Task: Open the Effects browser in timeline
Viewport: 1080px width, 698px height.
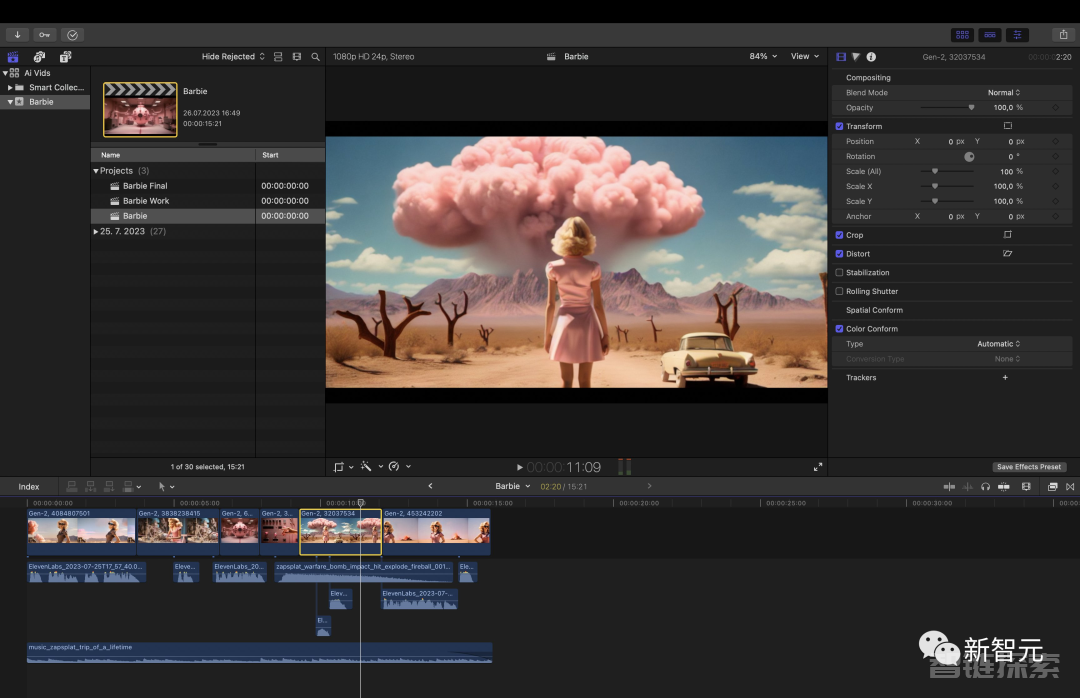Action: click(x=1052, y=486)
